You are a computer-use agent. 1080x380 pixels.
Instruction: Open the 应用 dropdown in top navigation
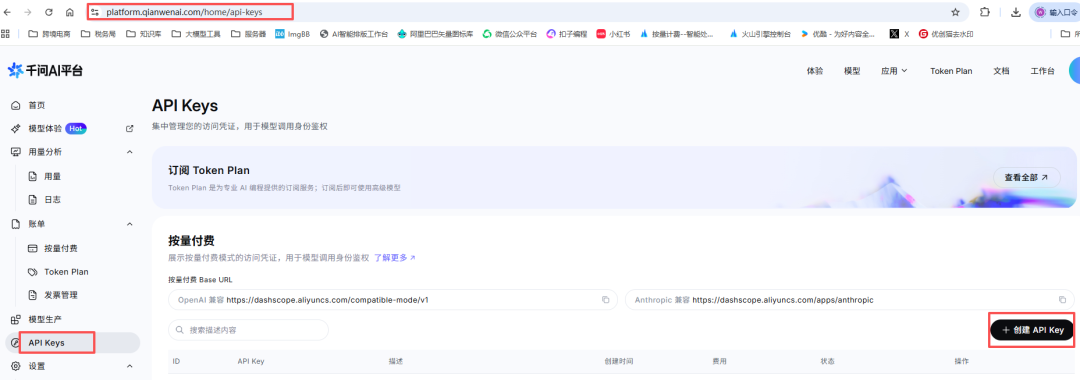(894, 71)
